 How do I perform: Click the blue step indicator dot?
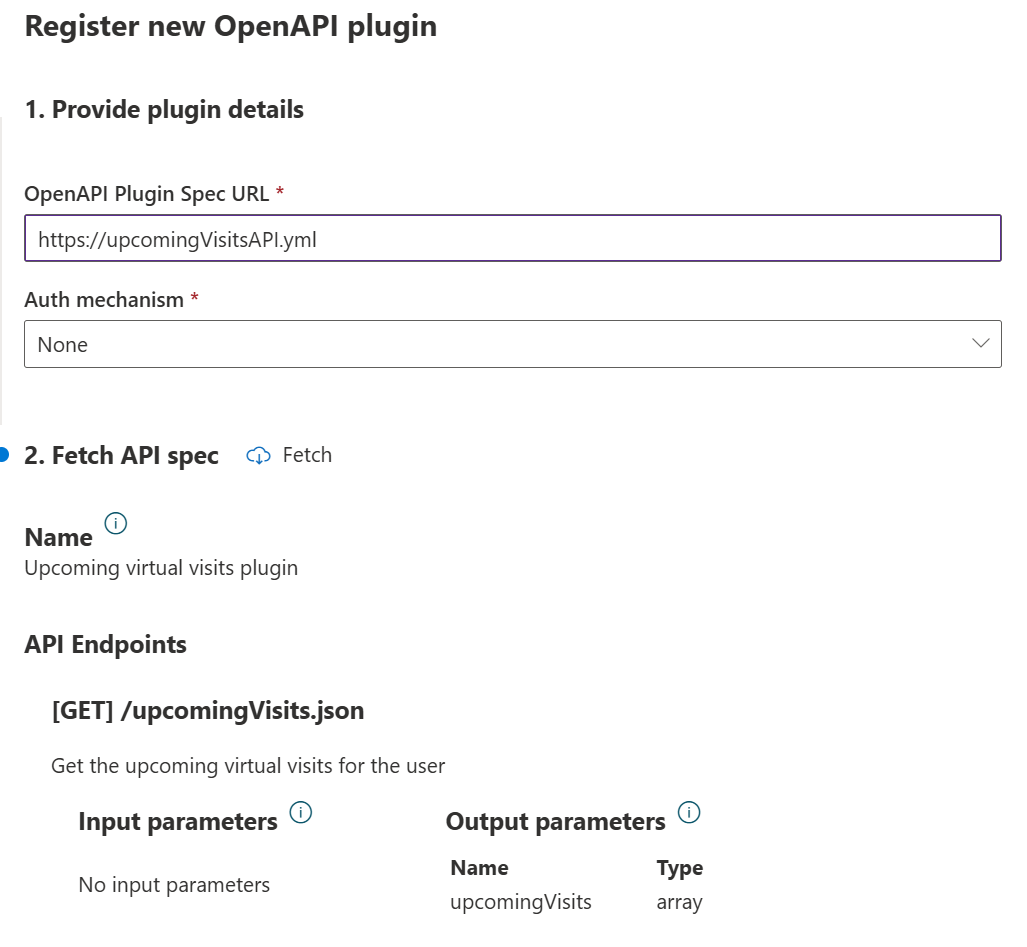click(x=4, y=455)
